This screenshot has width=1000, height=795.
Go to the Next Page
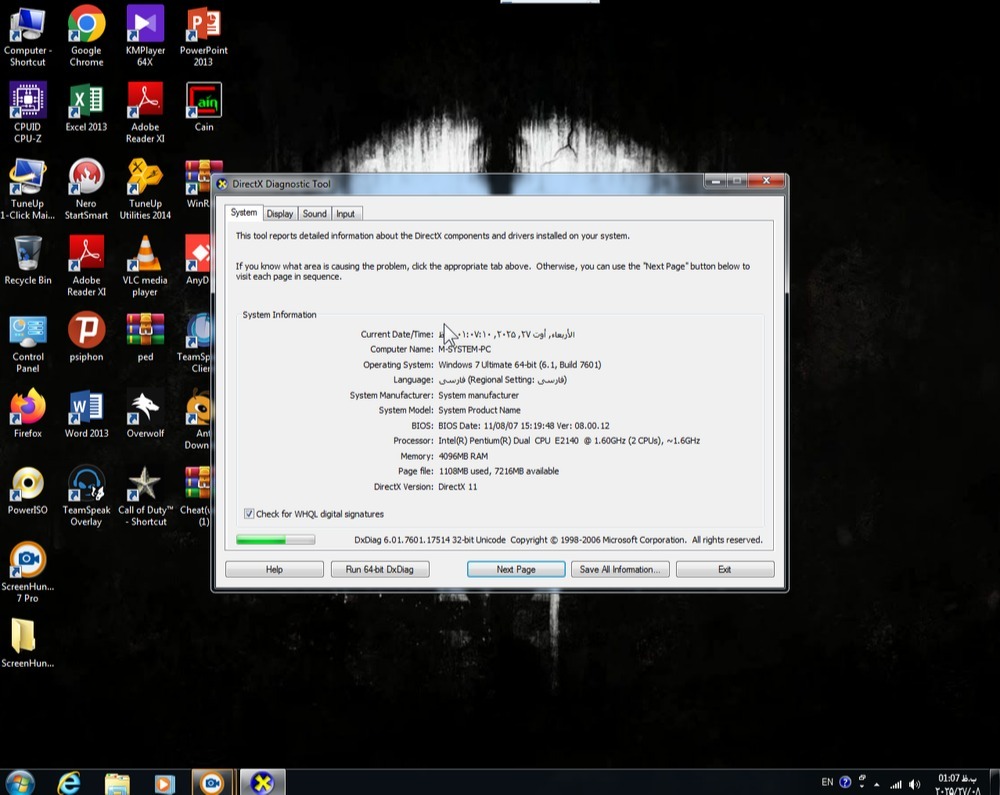pyautogui.click(x=516, y=569)
